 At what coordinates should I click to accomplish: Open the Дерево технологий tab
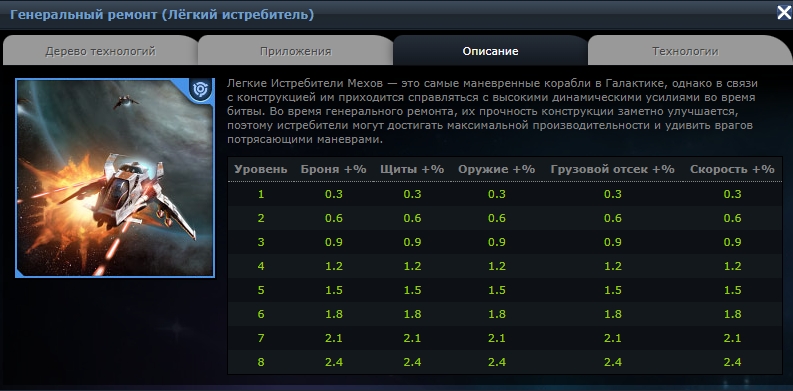click(101, 52)
